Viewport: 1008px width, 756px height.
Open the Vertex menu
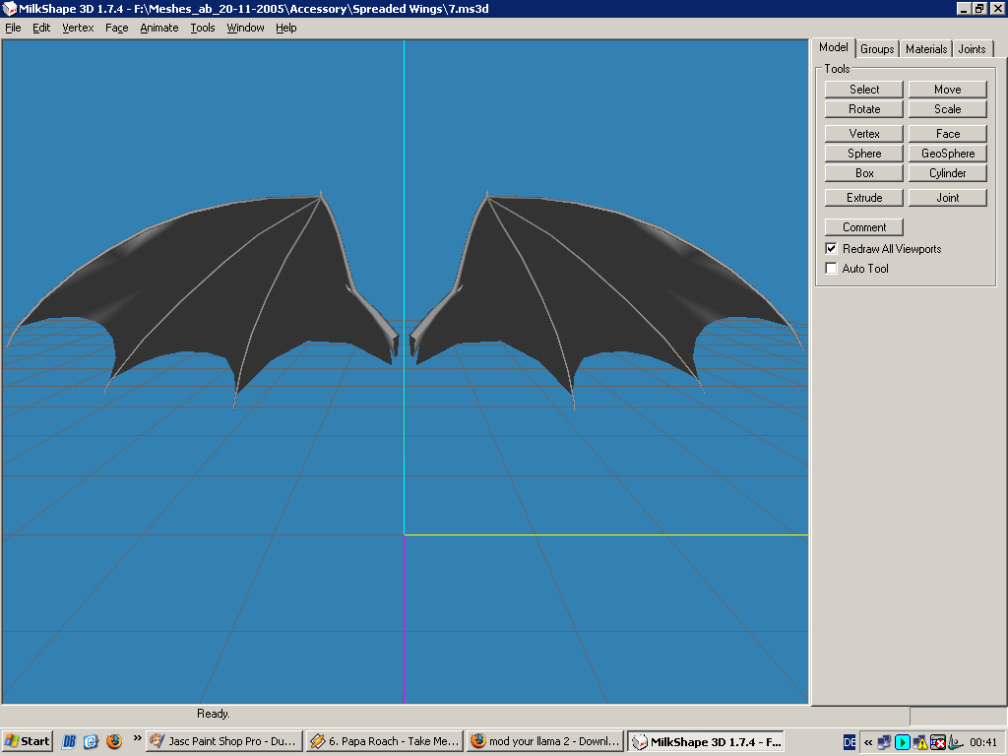[78, 28]
